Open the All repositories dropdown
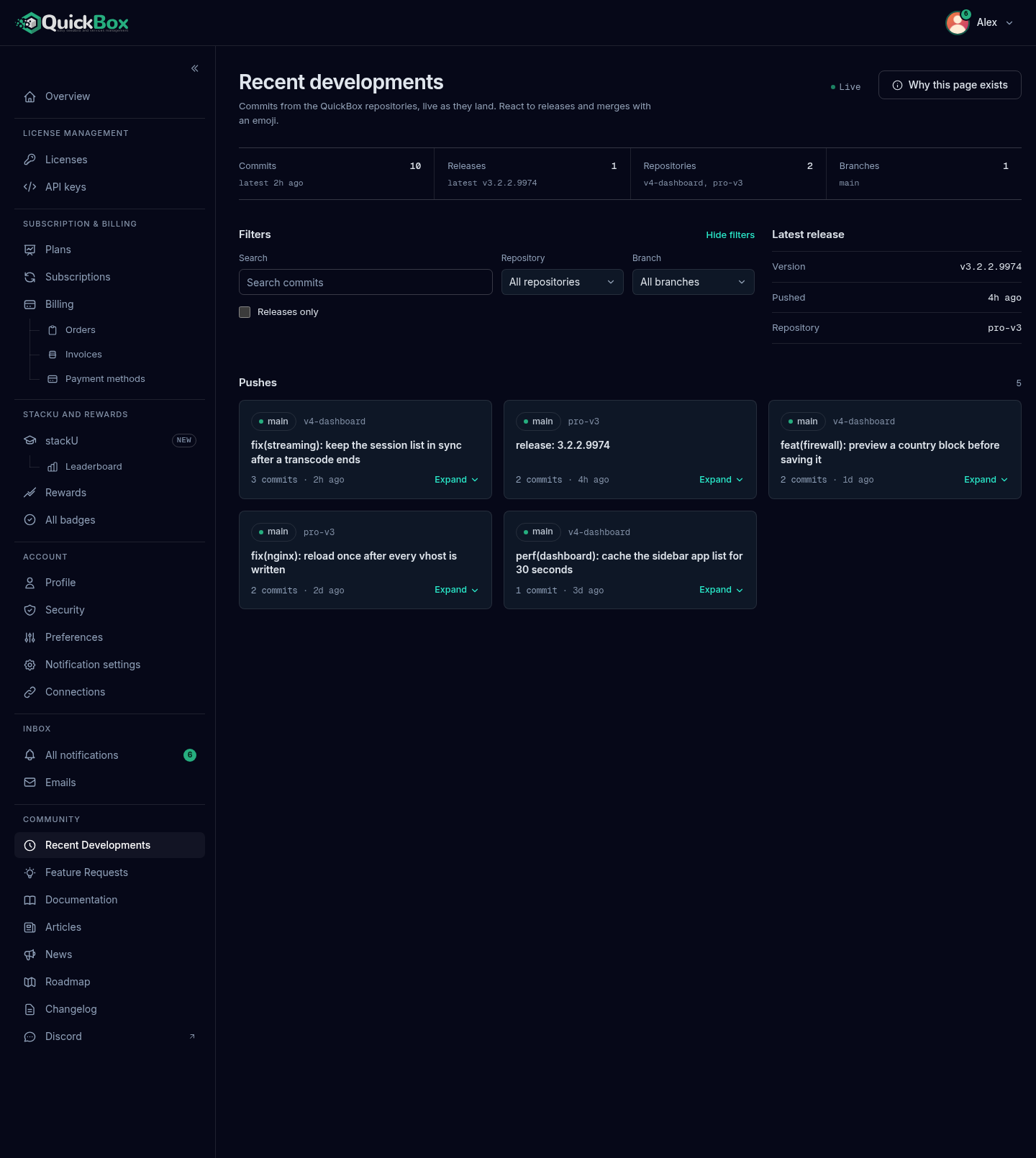The image size is (1036, 1158). click(563, 282)
